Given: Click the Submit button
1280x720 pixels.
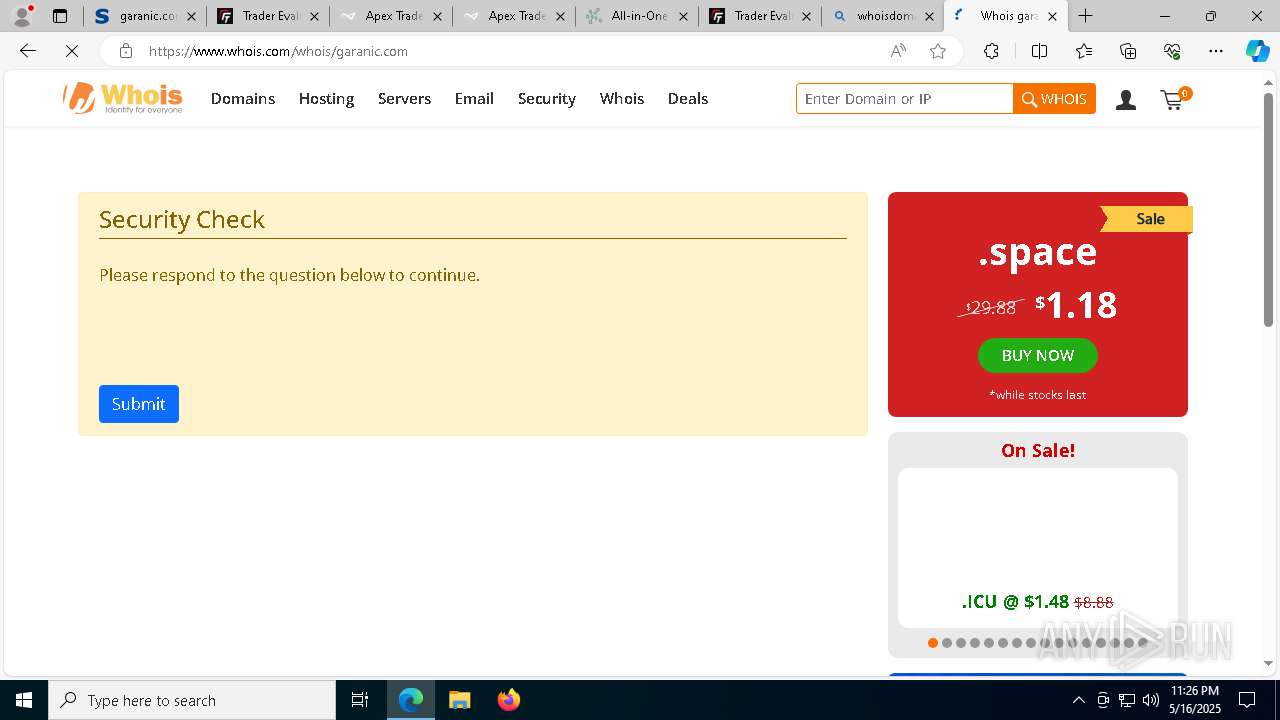Looking at the screenshot, I should (139, 404).
